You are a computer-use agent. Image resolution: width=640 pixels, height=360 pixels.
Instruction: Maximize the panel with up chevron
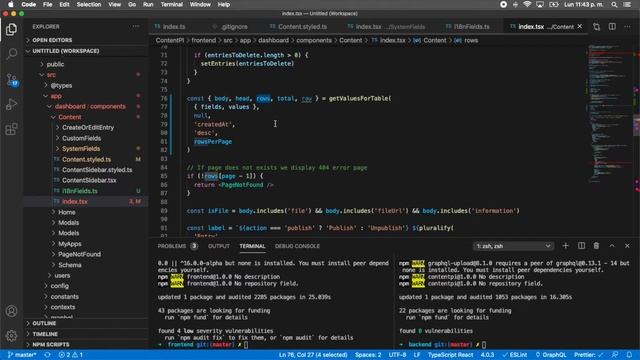[612, 246]
